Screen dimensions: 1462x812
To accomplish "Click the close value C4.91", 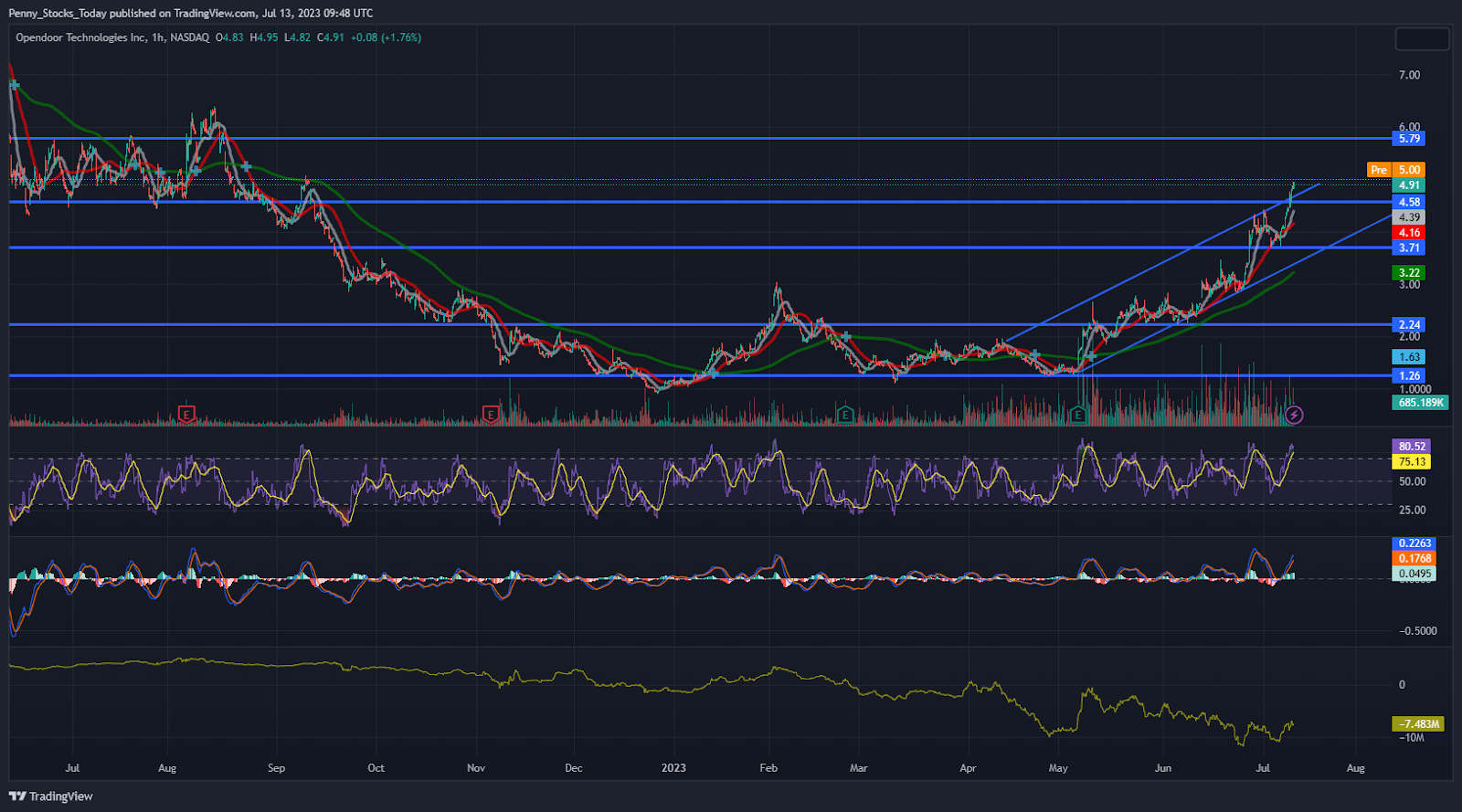I will (x=331, y=37).
